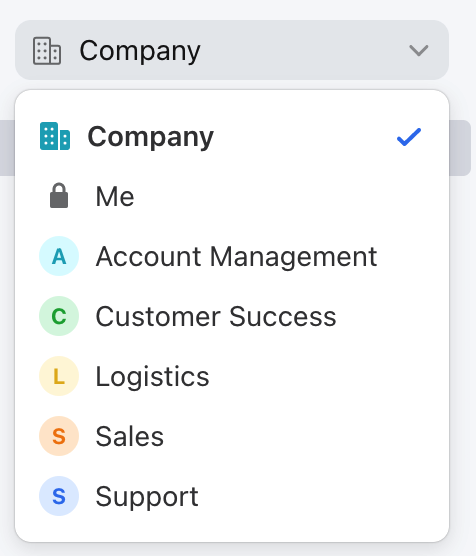Switch scope to the Sales team
This screenshot has height=556, width=476.
[232, 436]
